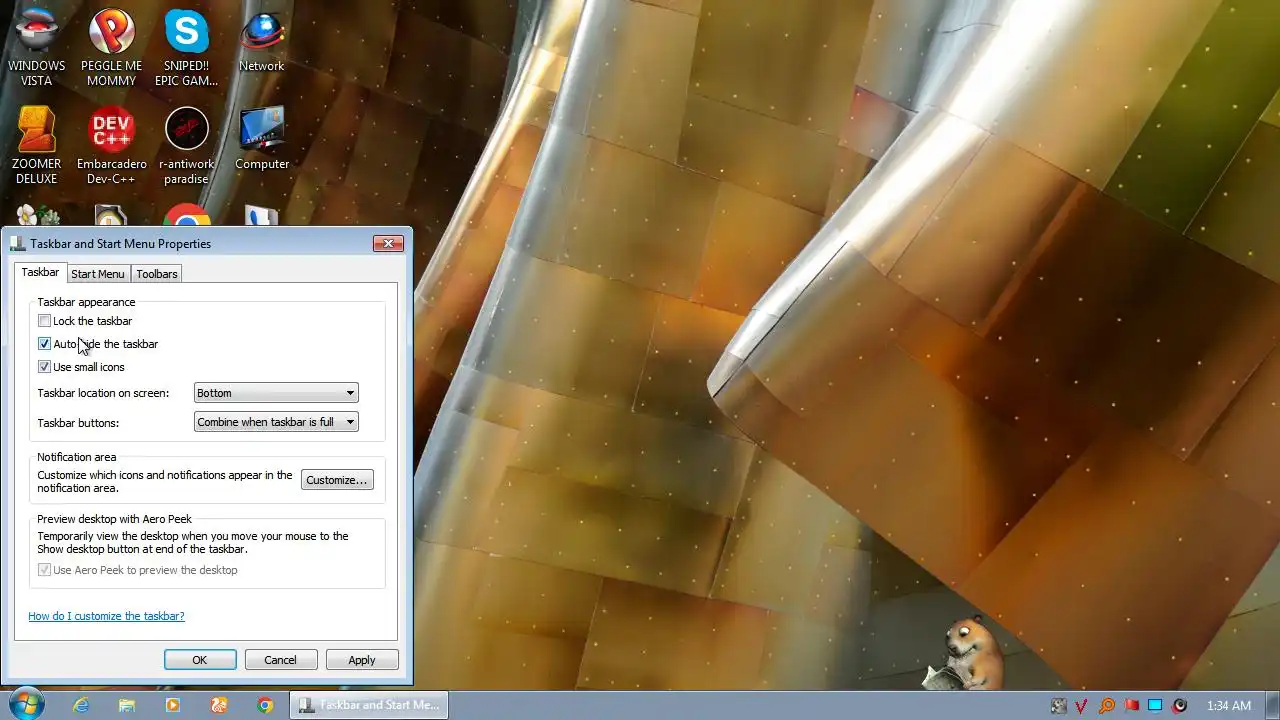Launch Google Chrome from the taskbar
1280x720 pixels.
(265, 705)
